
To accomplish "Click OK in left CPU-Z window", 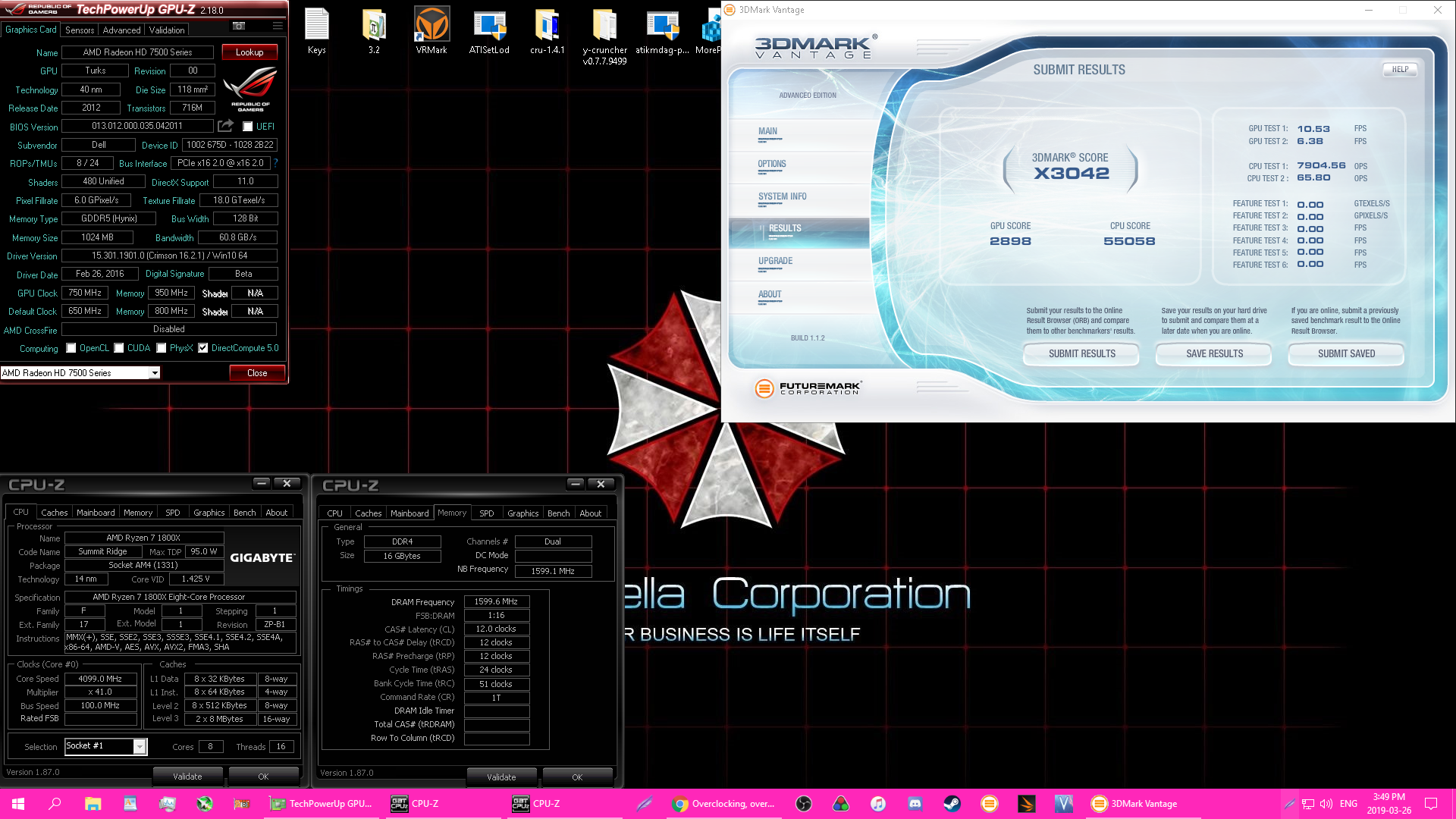I will click(x=263, y=777).
